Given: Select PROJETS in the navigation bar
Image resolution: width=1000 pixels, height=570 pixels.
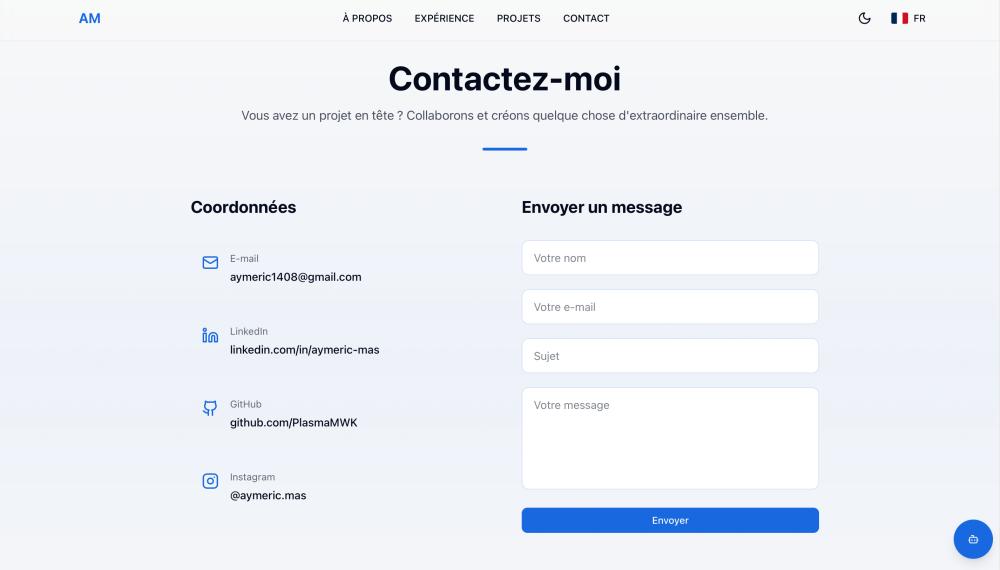Looking at the screenshot, I should click(518, 18).
